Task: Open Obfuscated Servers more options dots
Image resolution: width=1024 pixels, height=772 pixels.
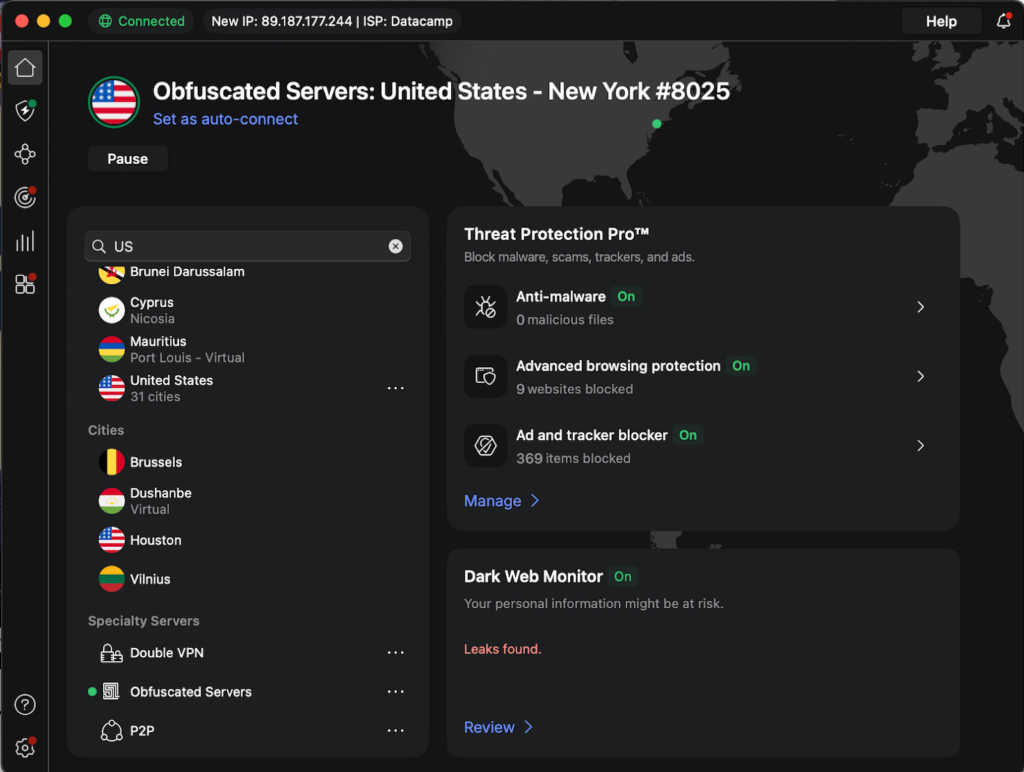Action: (x=395, y=692)
